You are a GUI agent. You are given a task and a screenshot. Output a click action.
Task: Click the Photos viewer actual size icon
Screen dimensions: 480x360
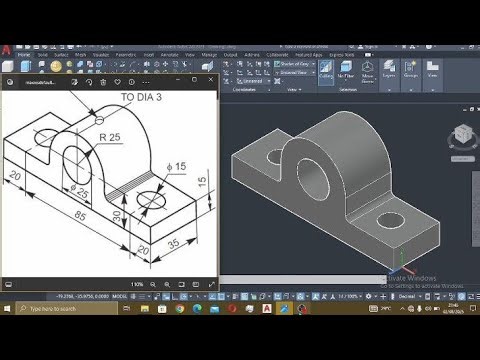196,284
